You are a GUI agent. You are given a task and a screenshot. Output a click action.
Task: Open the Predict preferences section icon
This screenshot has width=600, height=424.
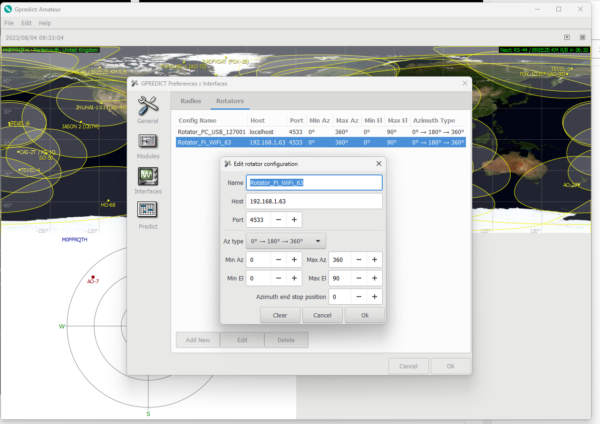coord(148,210)
